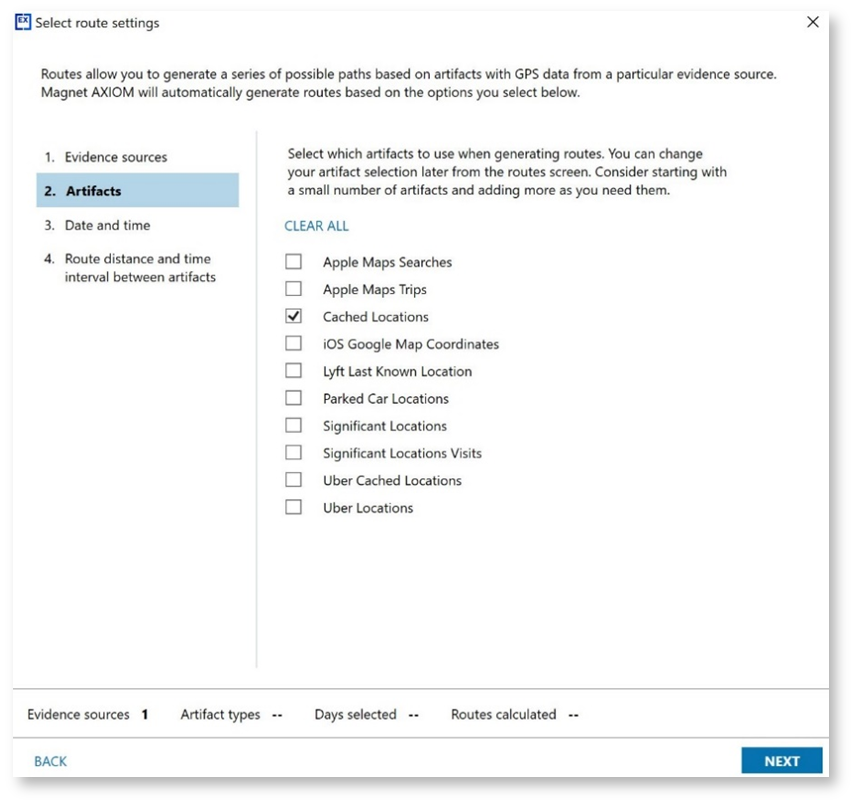Check the Apple Maps Trips option
The height and width of the screenshot is (804, 855).
click(x=293, y=289)
